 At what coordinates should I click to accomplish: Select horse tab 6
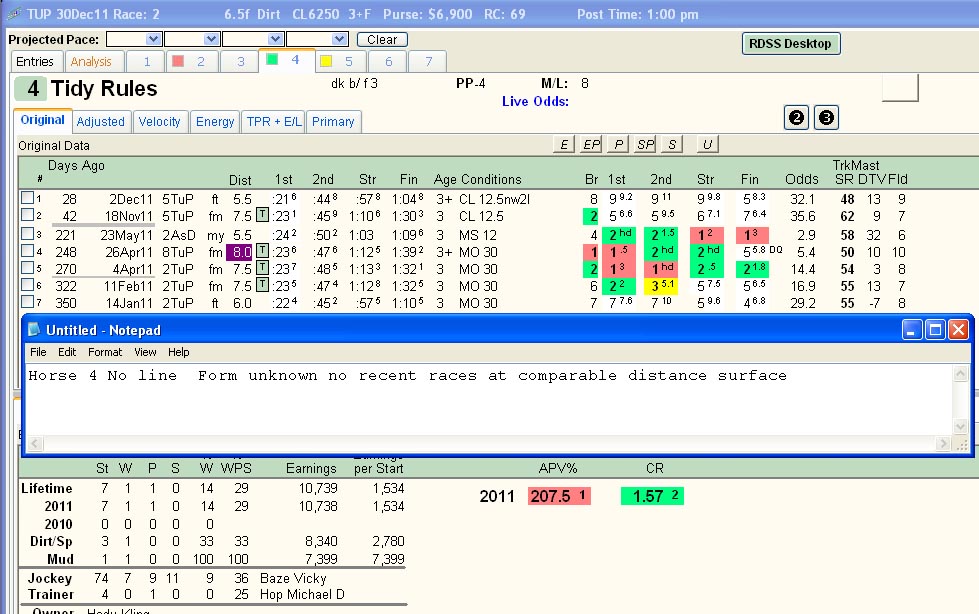388,61
